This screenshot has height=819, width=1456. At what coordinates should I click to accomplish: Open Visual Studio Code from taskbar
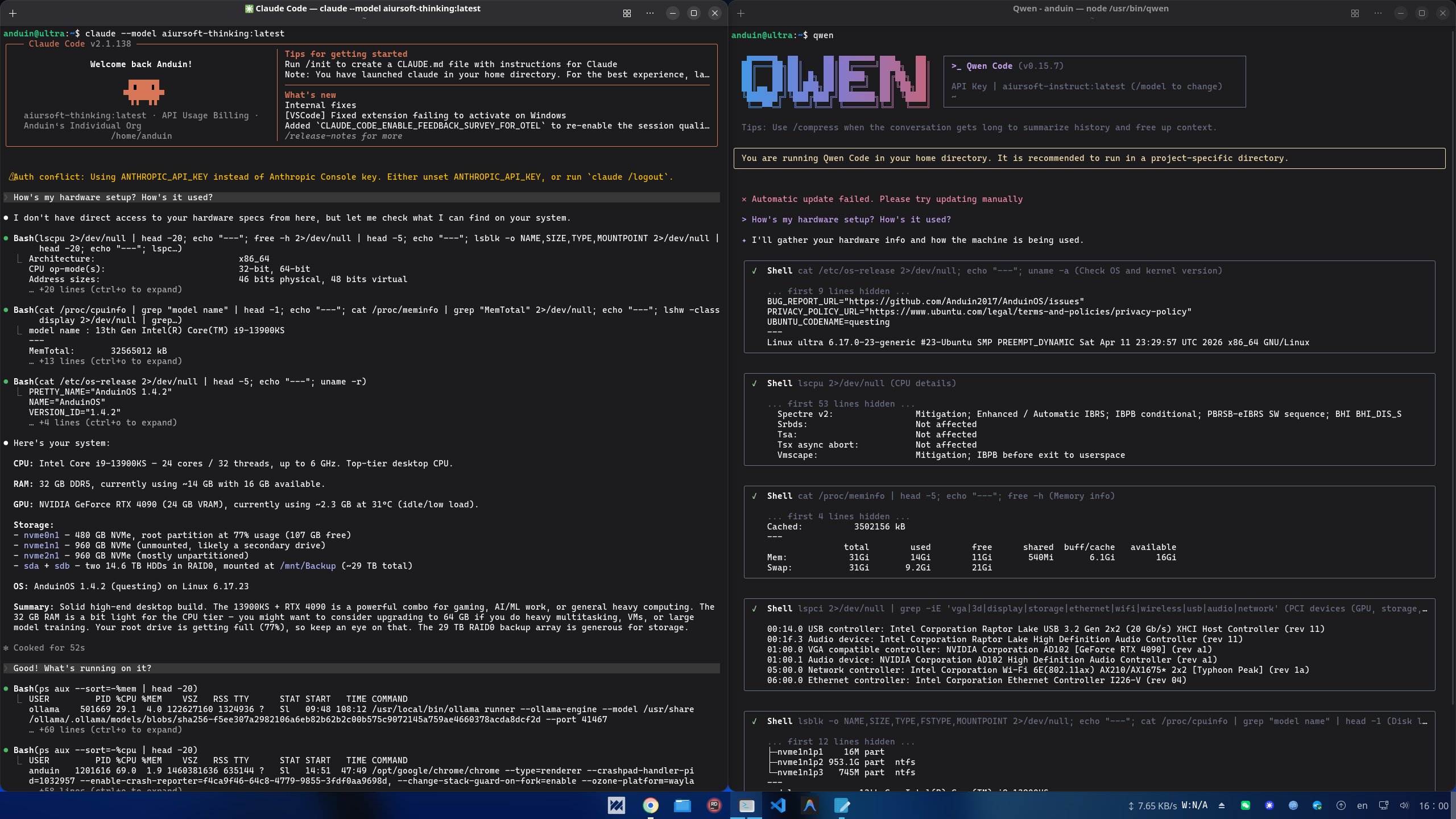[777, 805]
